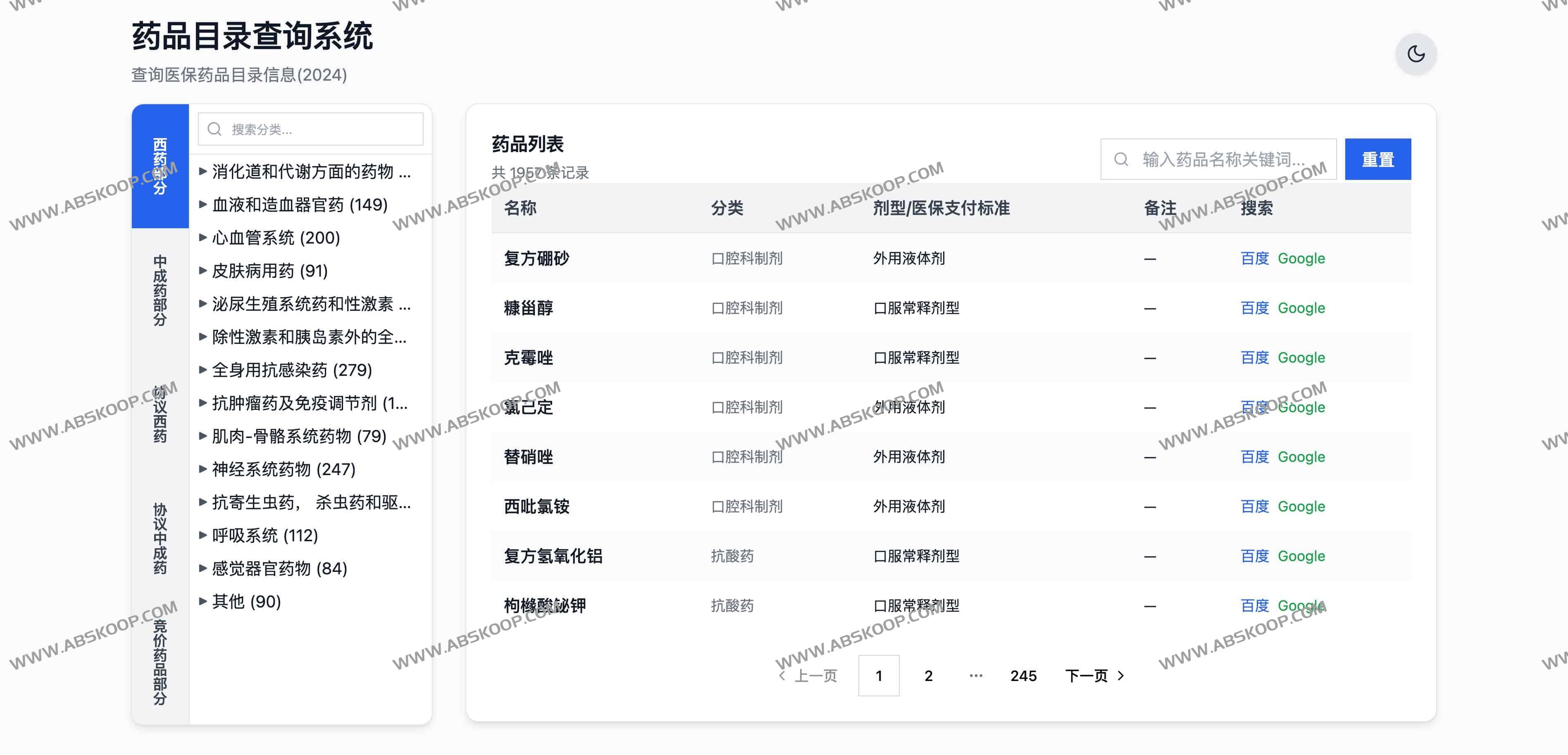
Task: Switch to 中成药部分 tab
Action: (x=160, y=290)
